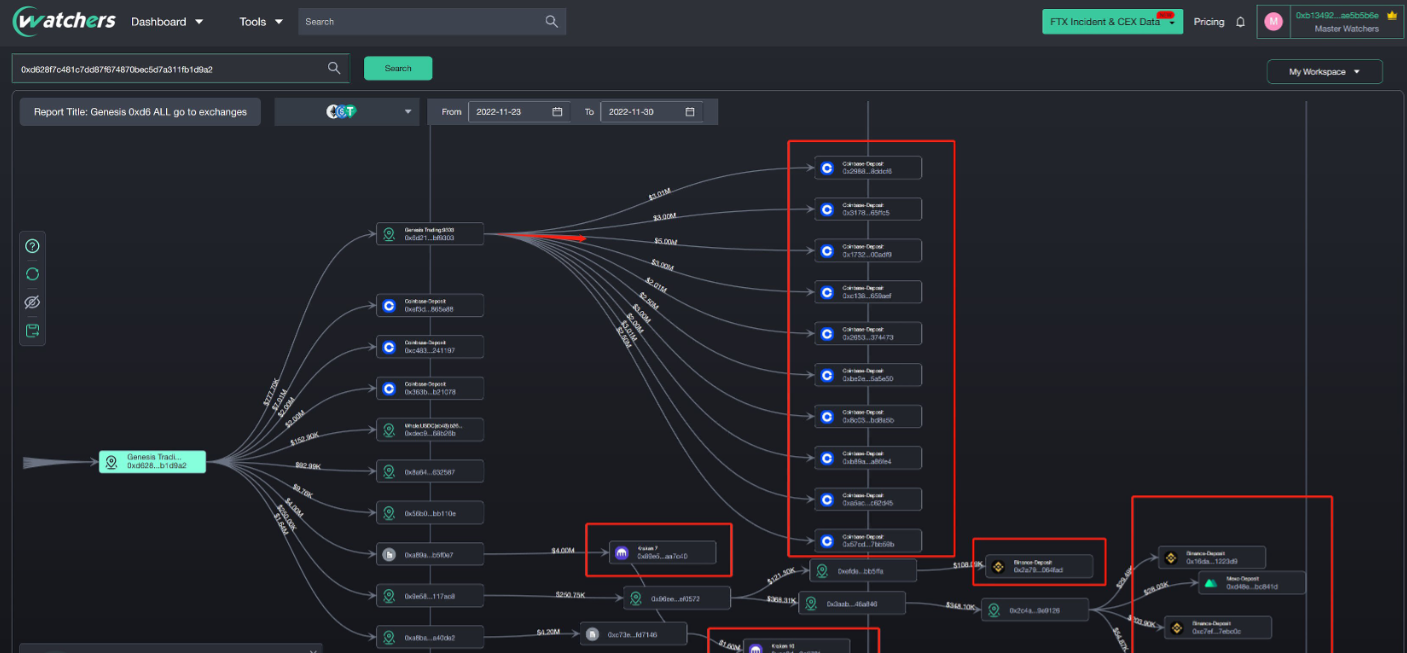
Task: Click the Mexc-Deposit node
Action: click(1239, 583)
